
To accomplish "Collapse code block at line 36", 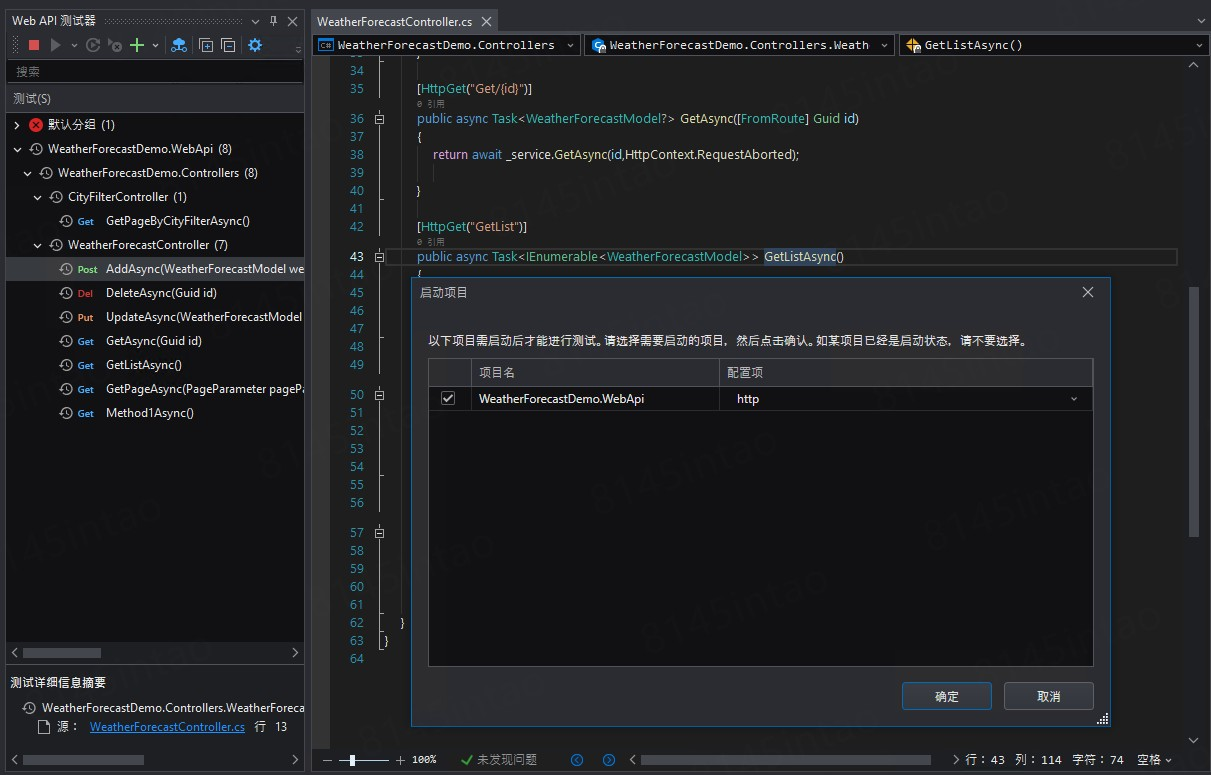I will coord(379,119).
